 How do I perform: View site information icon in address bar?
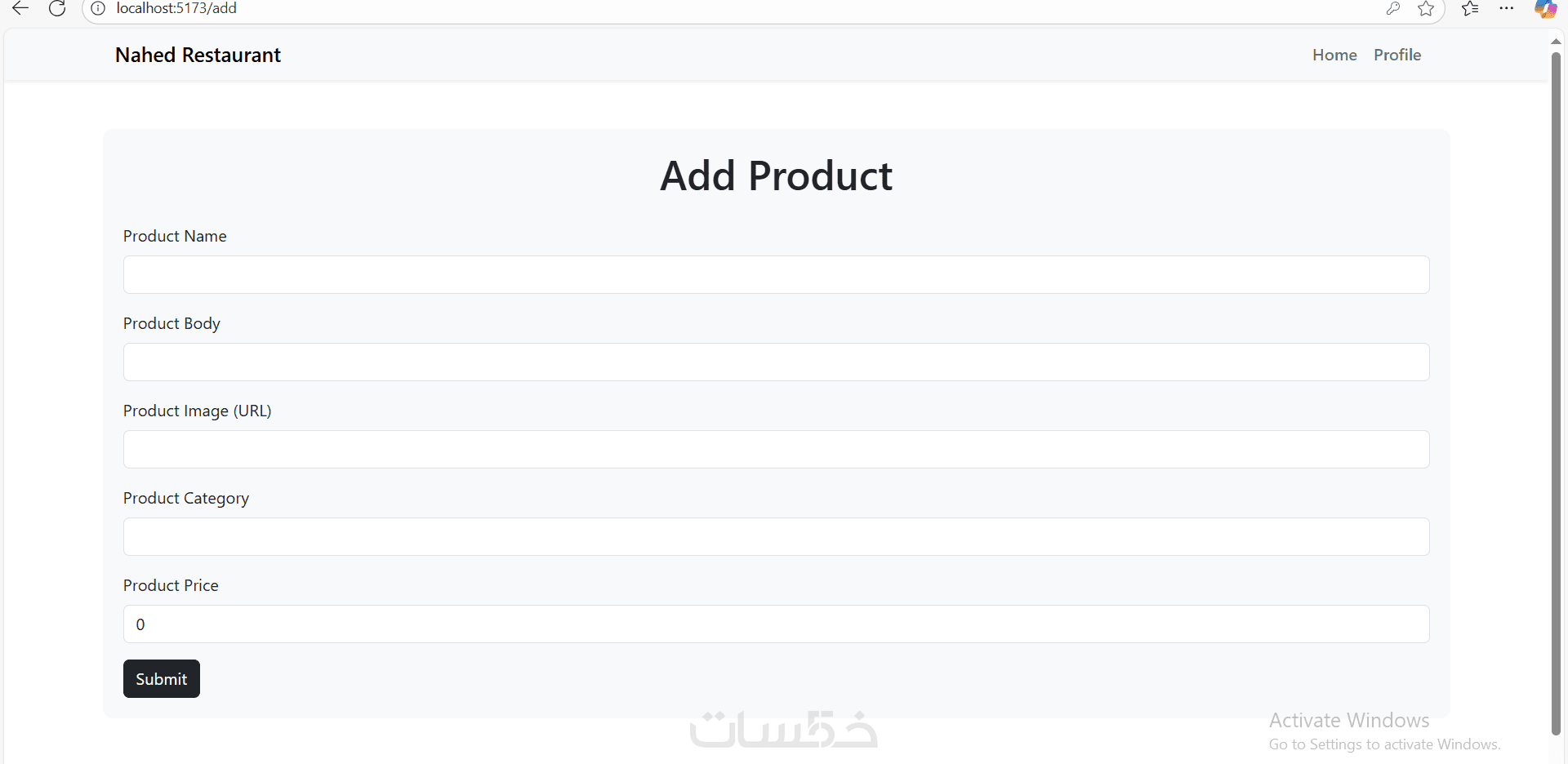[x=98, y=8]
